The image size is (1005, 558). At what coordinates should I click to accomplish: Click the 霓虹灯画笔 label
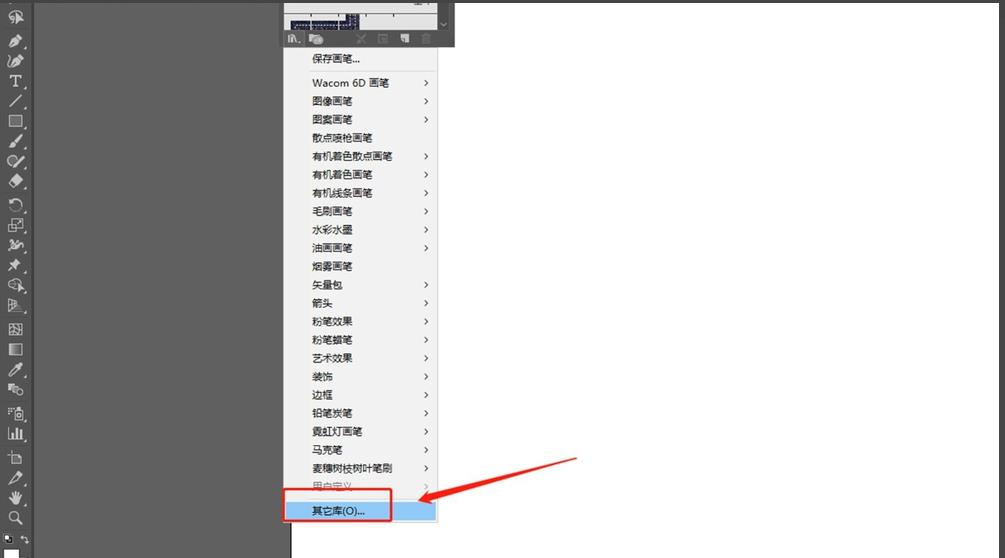[x=337, y=432]
